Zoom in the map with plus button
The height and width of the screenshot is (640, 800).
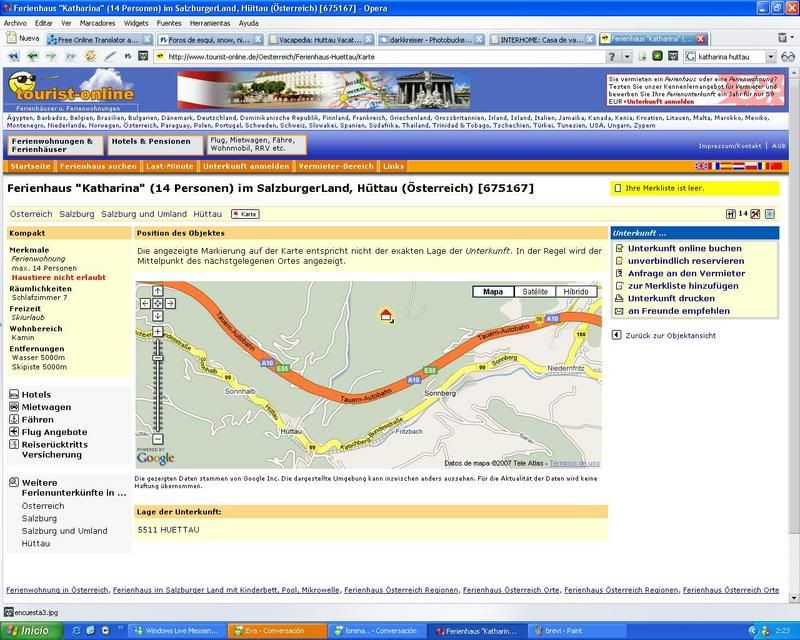(x=158, y=332)
